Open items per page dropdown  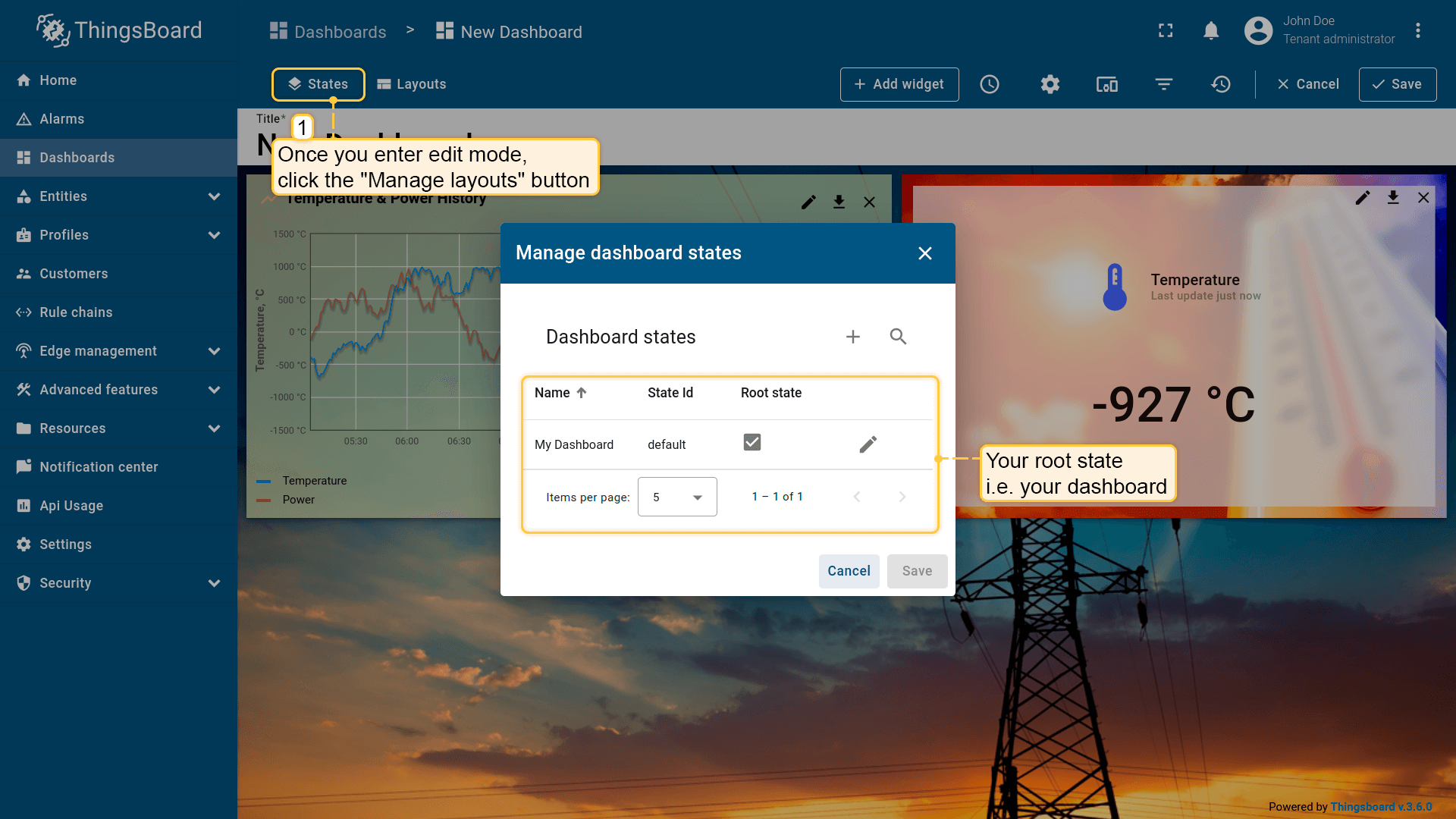[677, 497]
